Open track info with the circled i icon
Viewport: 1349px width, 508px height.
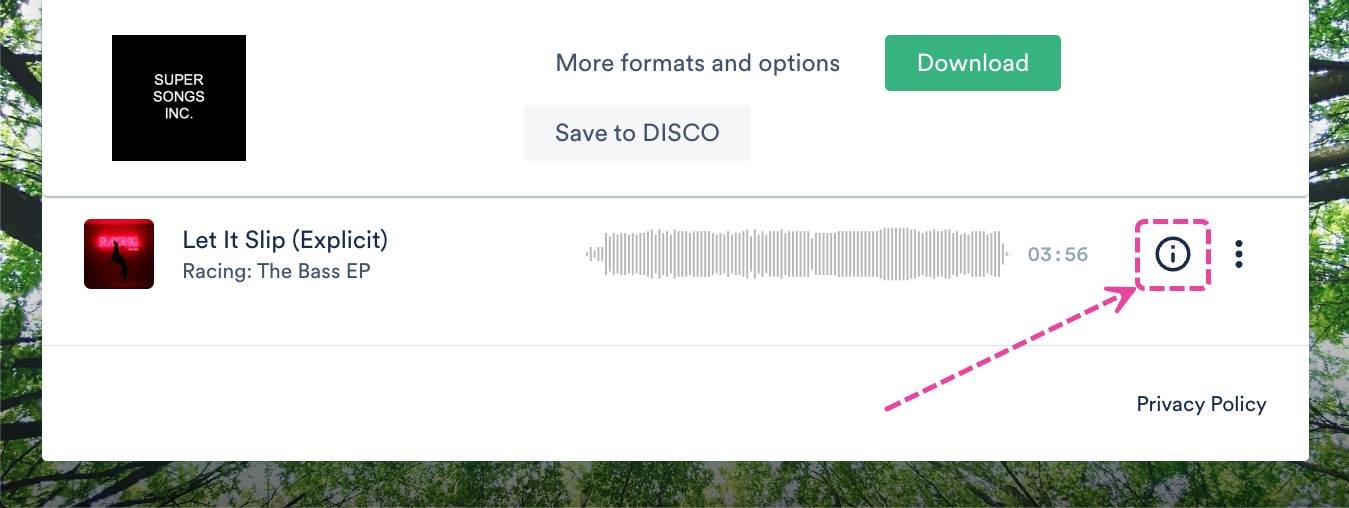pyautogui.click(x=1172, y=255)
